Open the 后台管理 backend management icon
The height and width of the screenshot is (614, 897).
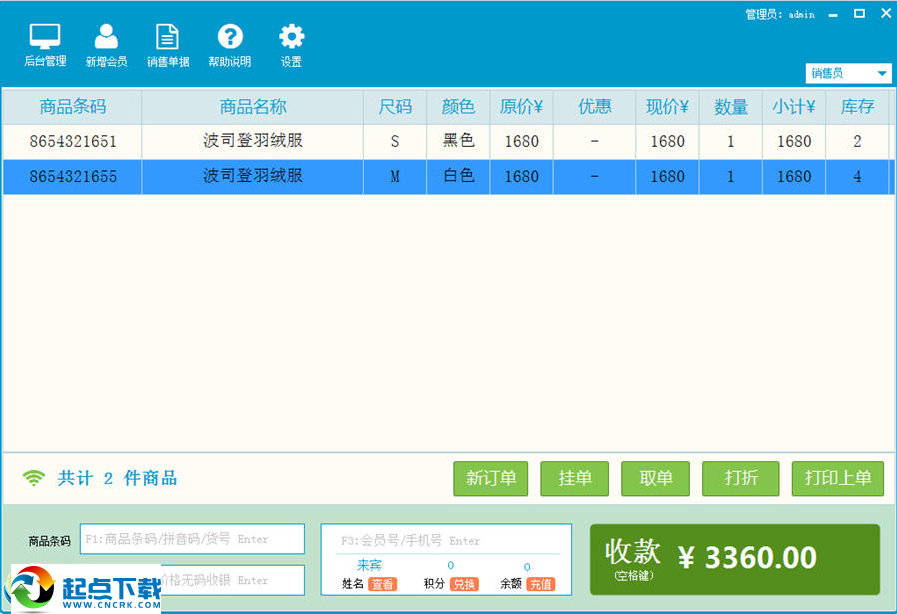44,42
